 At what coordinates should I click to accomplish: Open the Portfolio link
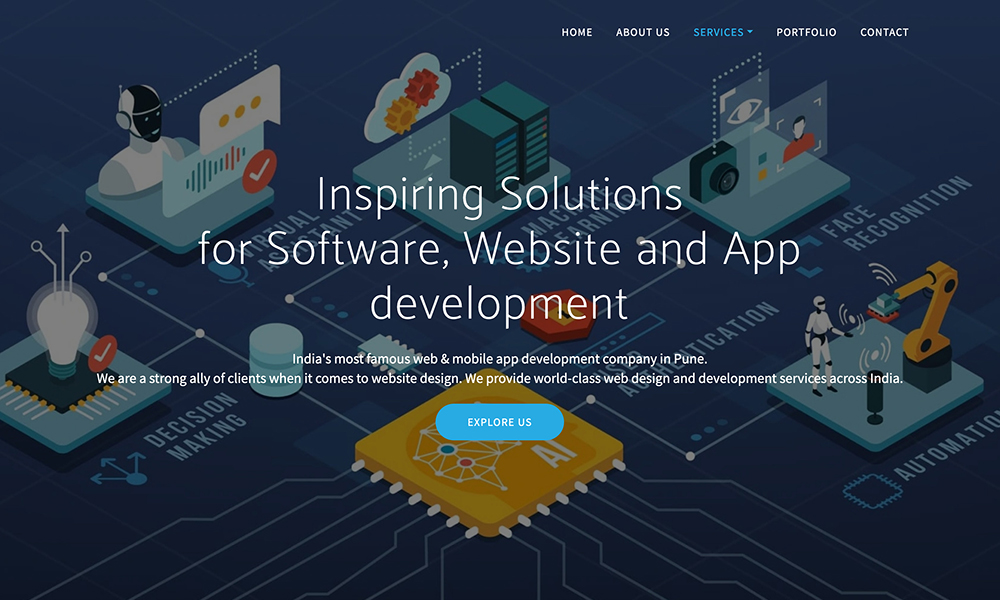[x=806, y=32]
